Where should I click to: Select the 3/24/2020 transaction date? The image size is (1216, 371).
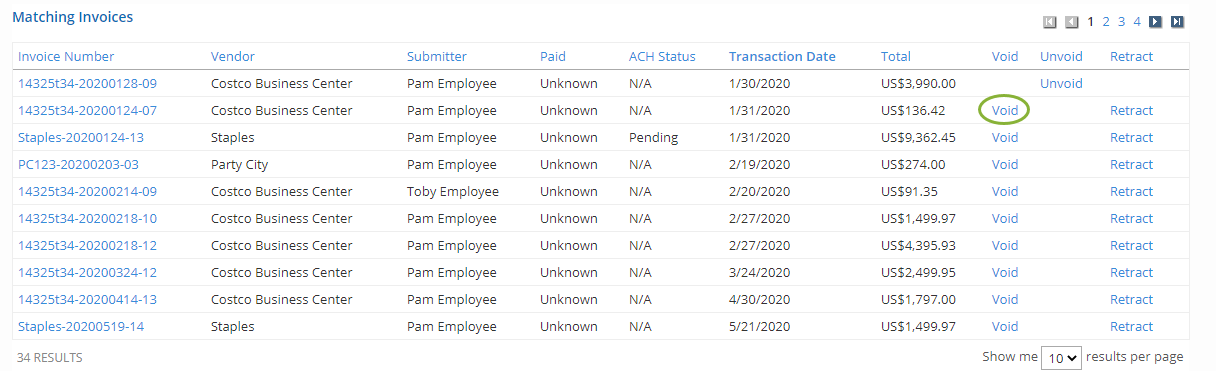click(760, 272)
